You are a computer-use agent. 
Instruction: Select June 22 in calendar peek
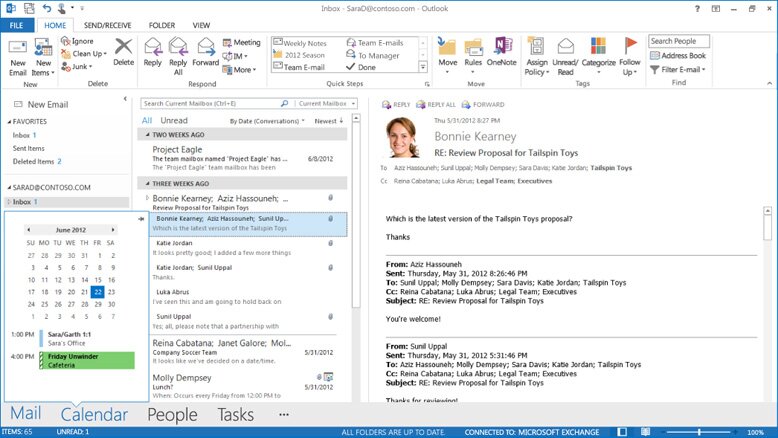(98, 292)
